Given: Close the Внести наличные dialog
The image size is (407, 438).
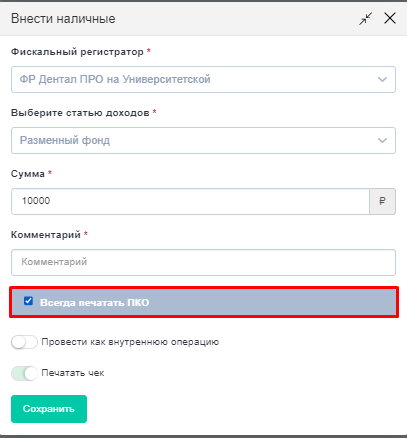Looking at the screenshot, I should click(390, 18).
